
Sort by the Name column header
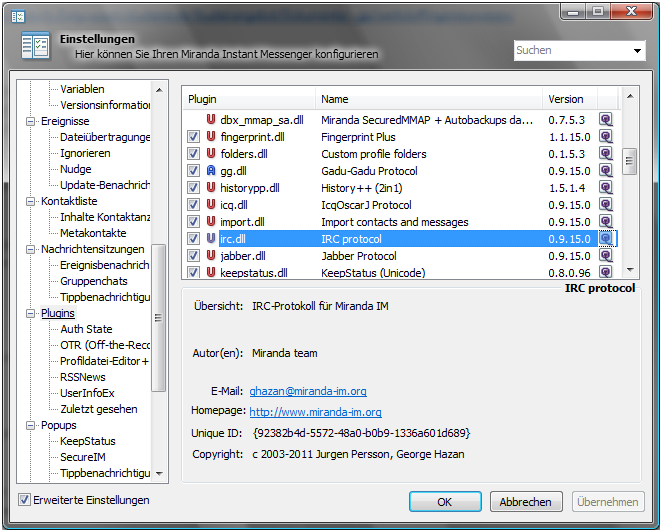tap(429, 99)
